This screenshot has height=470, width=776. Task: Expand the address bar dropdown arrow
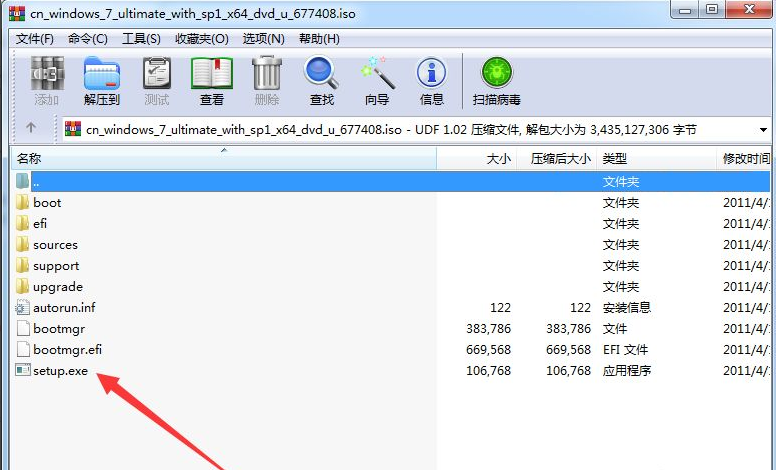(x=763, y=130)
